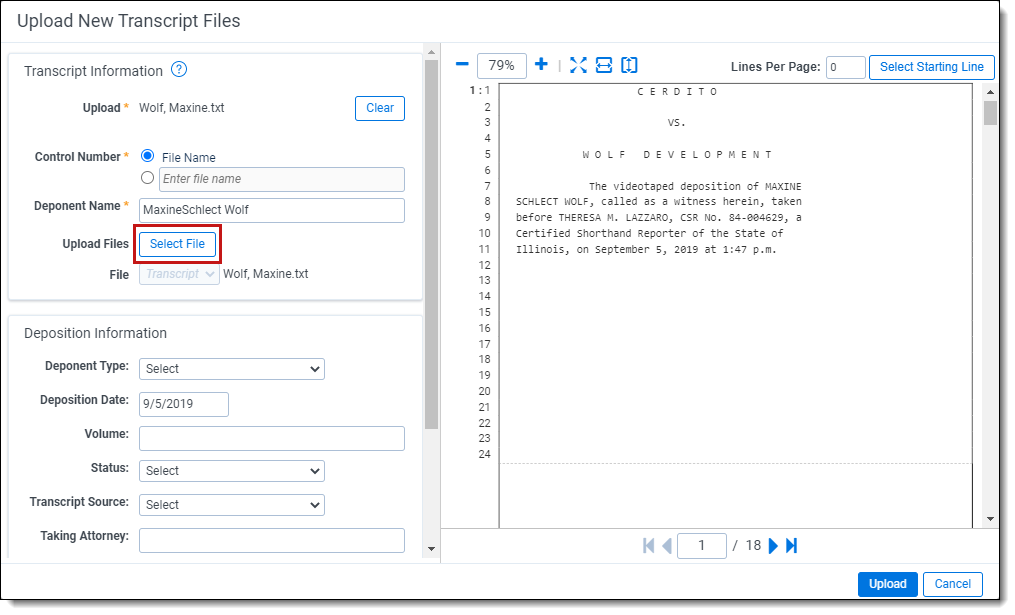
Task: Clear the uploaded Wolf, Maxine.txt file
Action: click(x=379, y=108)
